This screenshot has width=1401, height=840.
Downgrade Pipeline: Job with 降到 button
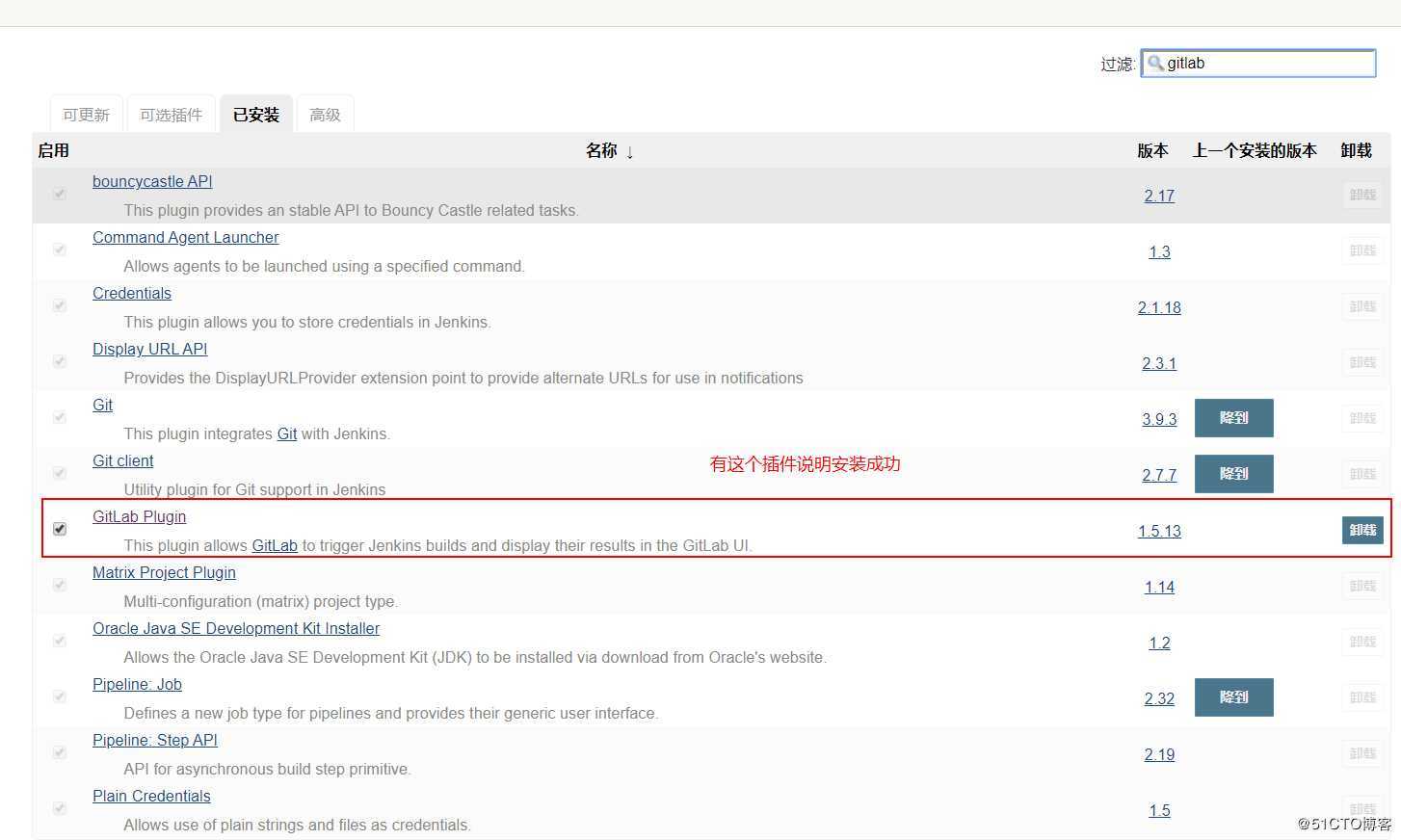click(x=1234, y=697)
